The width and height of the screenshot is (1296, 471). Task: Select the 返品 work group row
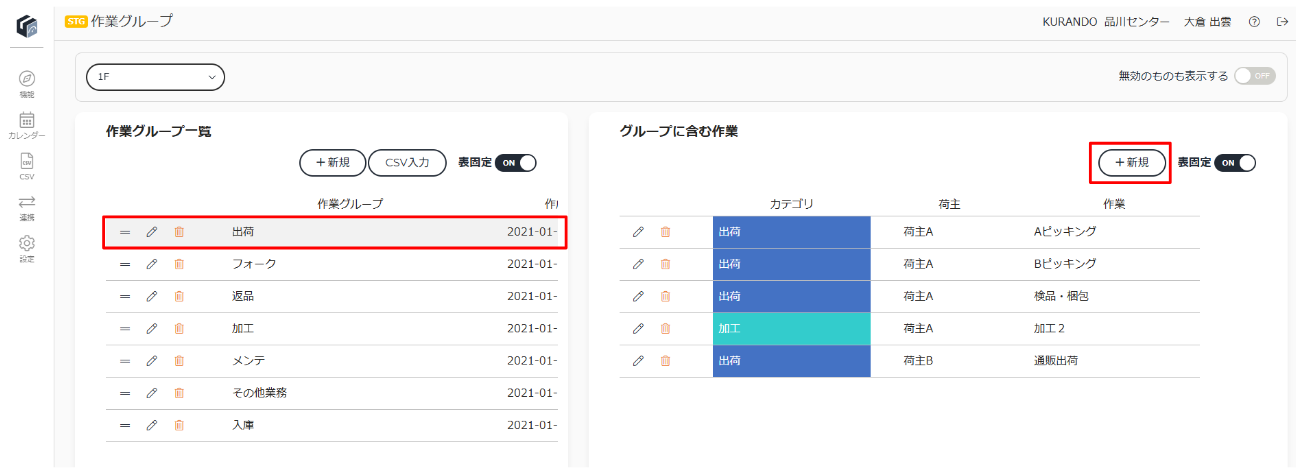point(330,296)
